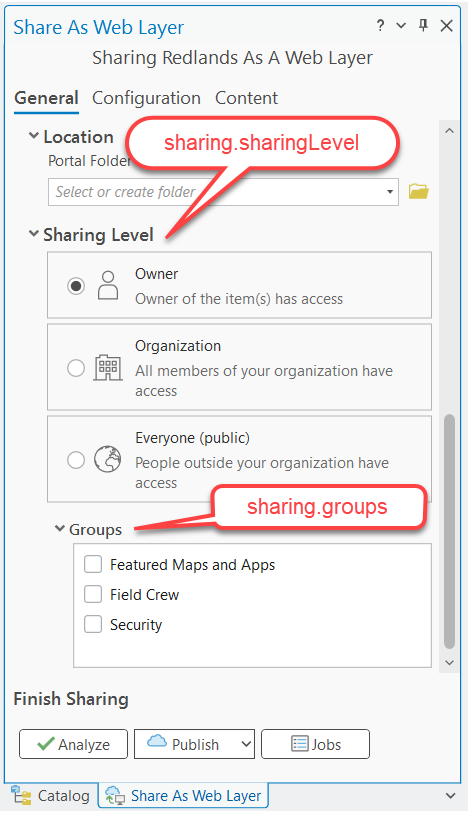Click the Everyone globe icon
This screenshot has width=470, height=817.
[x=107, y=460]
